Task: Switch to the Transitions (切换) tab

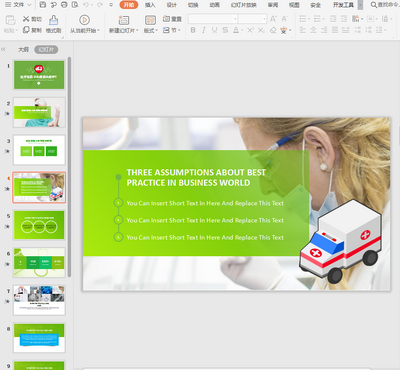Action: click(x=193, y=5)
